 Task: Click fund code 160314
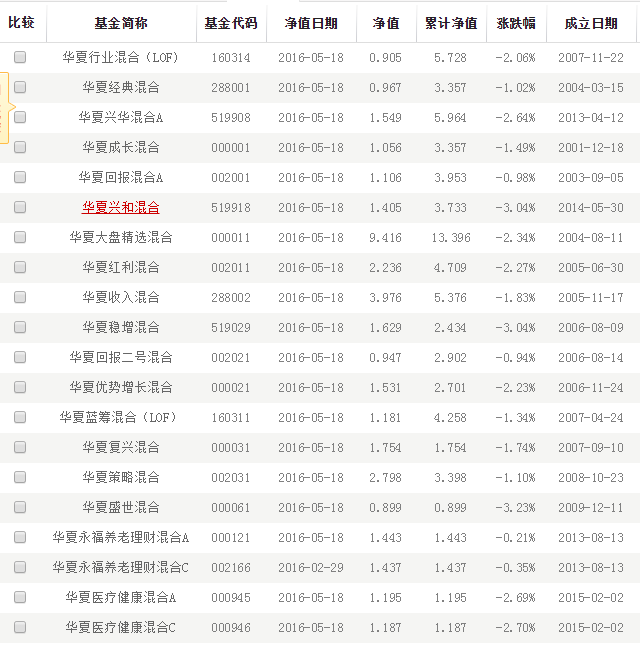pyautogui.click(x=231, y=58)
